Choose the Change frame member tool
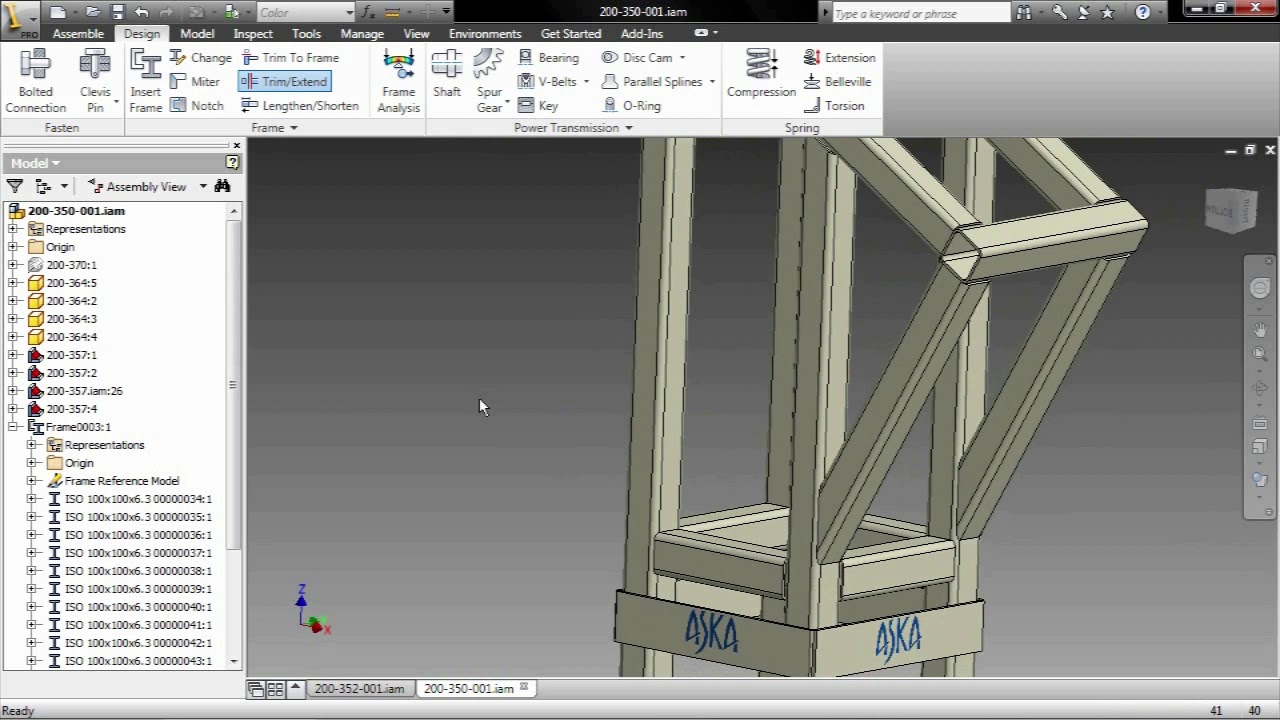Image resolution: width=1280 pixels, height=720 pixels. (x=200, y=58)
